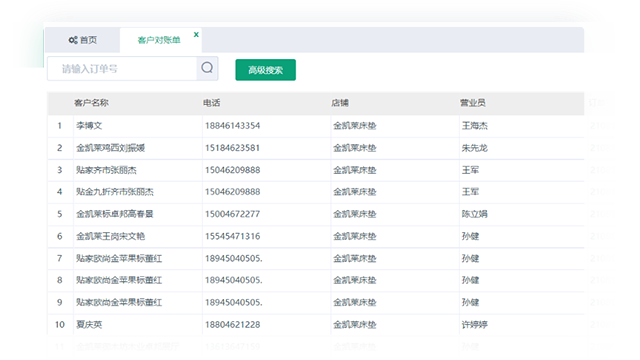
Task: Select row 9 customer 贴家欧尚金苹果标蕾红
Action: pyautogui.click(x=119, y=302)
